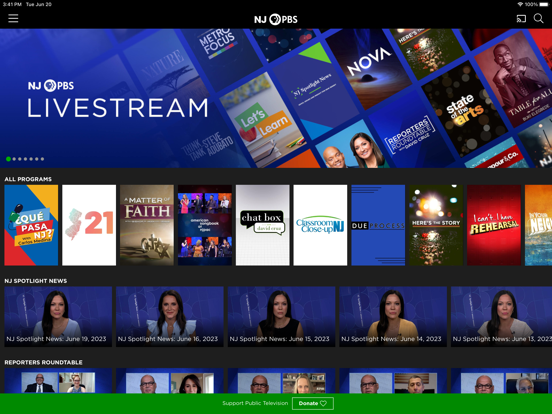Click the NJ Spotlight News section heading
The height and width of the screenshot is (414, 552).
(36, 281)
